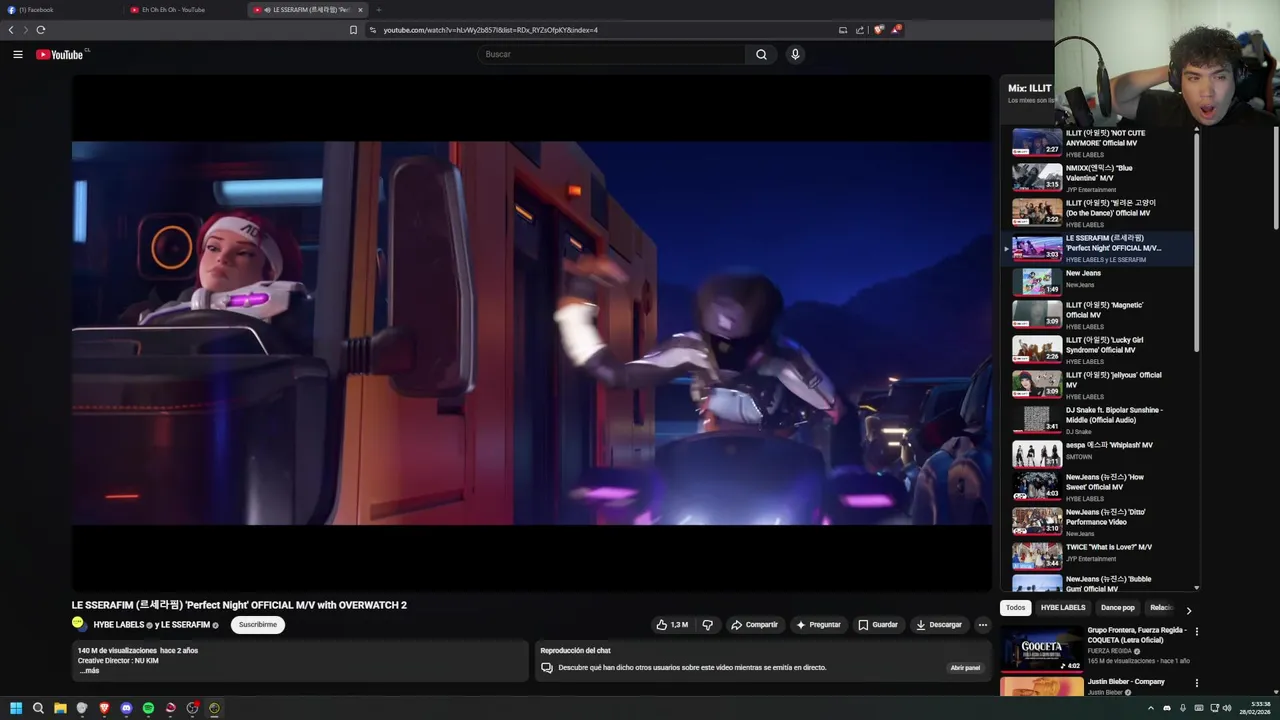Open HYBE LABELS channel avatar
Screen dimensions: 1280x720
click(x=78, y=623)
